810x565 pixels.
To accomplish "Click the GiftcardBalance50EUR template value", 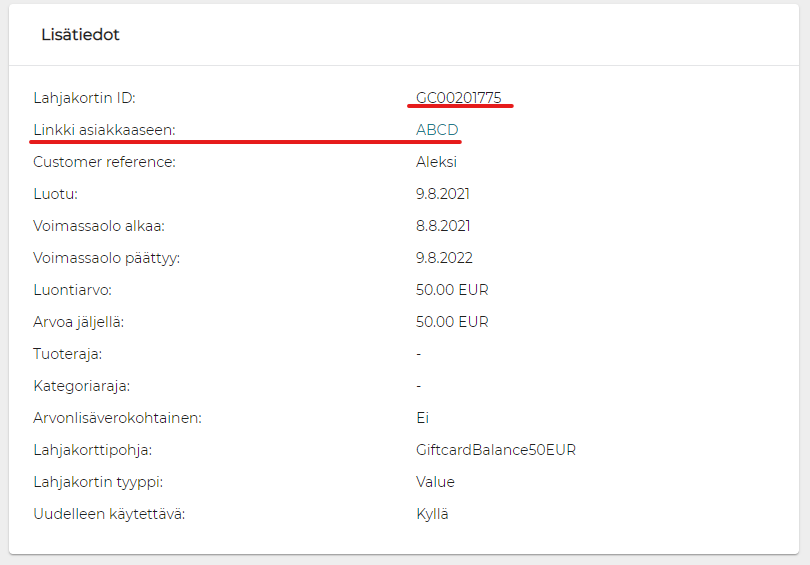I will point(495,450).
